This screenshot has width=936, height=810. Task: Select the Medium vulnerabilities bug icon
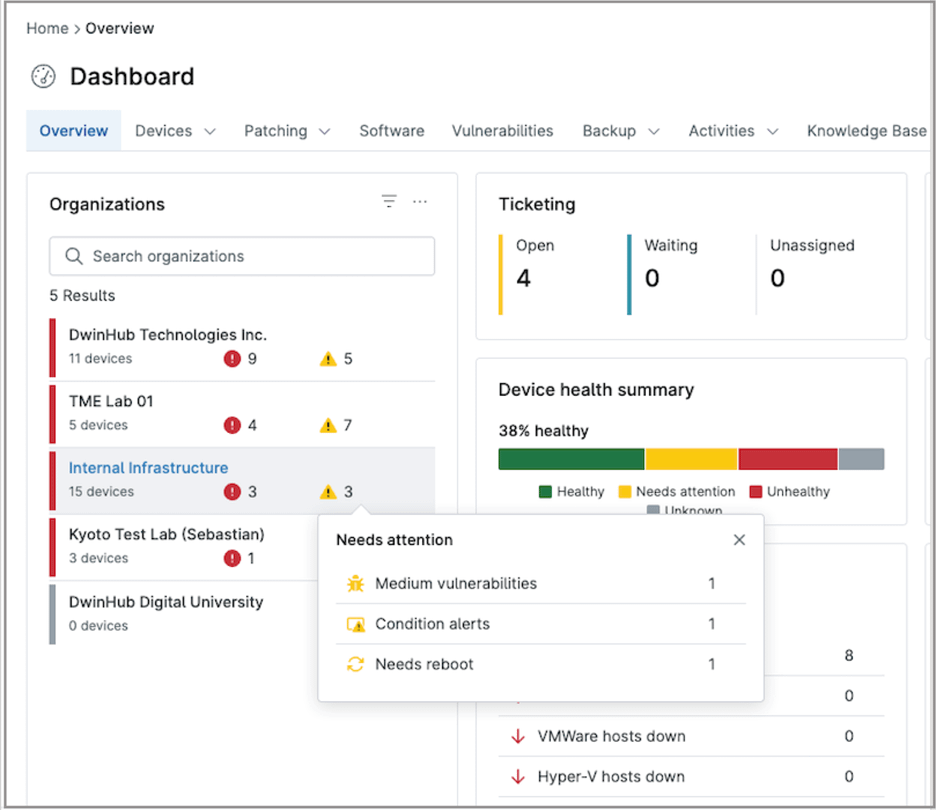coord(355,583)
